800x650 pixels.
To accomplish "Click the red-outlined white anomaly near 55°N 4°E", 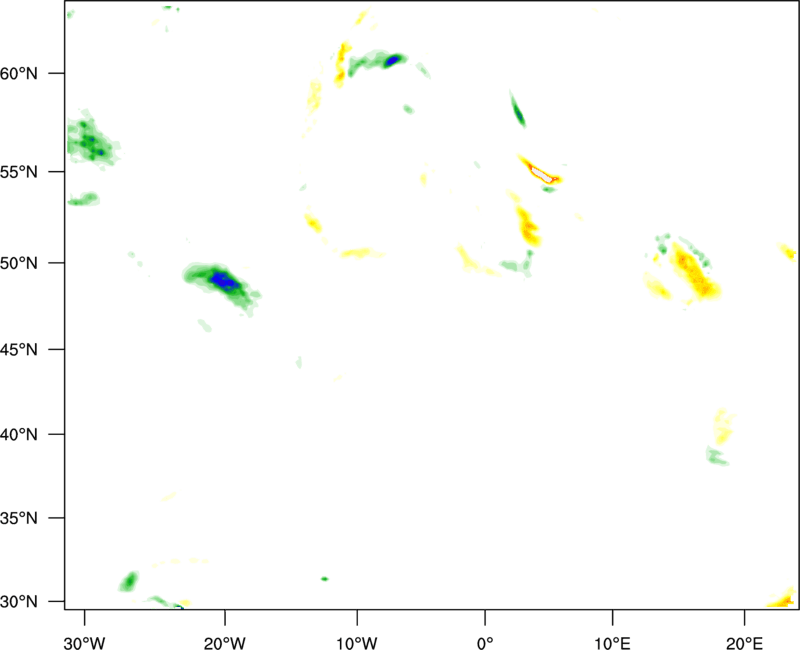I will 541,170.
